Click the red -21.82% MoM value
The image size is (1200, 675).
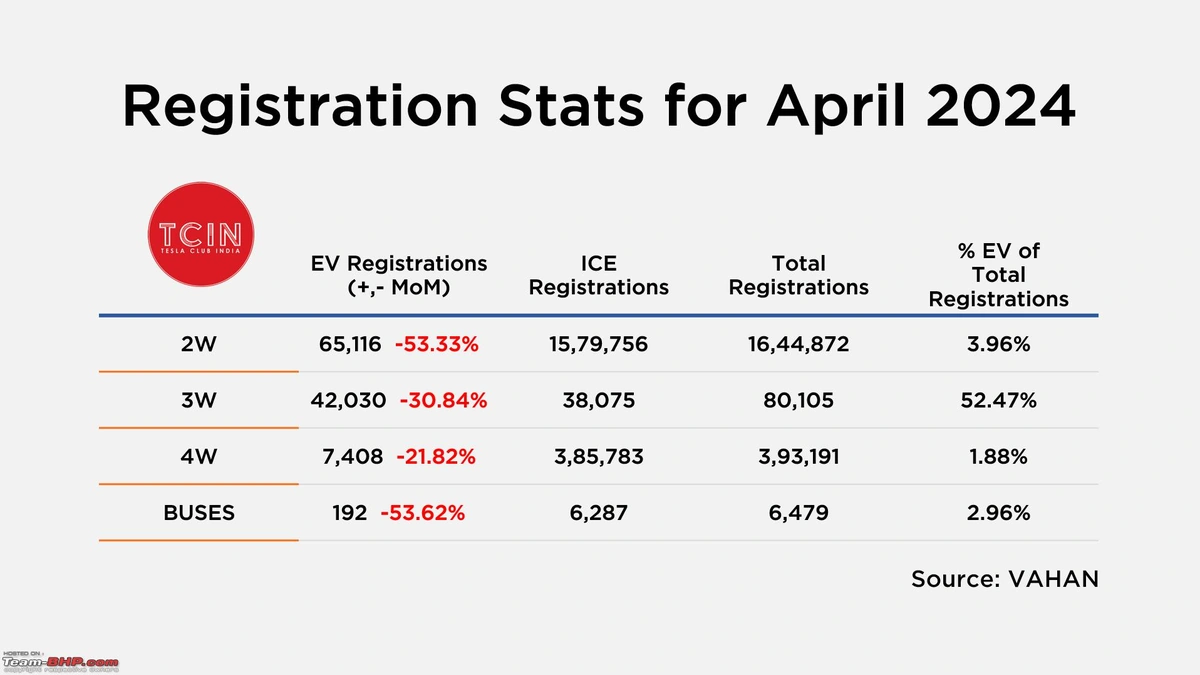pos(436,457)
